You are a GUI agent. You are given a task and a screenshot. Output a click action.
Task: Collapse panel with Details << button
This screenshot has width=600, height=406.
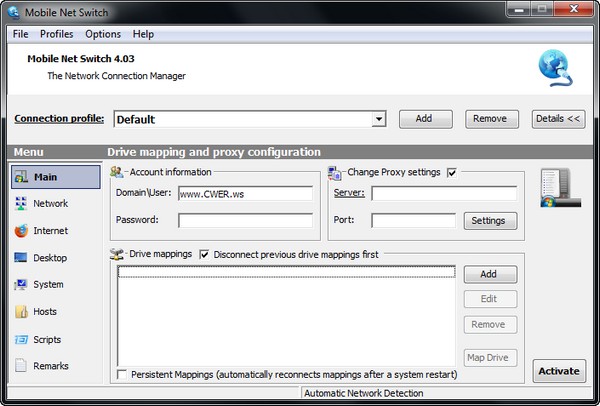click(x=558, y=119)
